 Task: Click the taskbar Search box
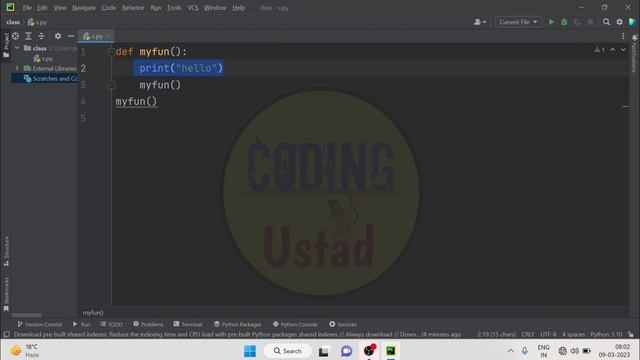288,351
